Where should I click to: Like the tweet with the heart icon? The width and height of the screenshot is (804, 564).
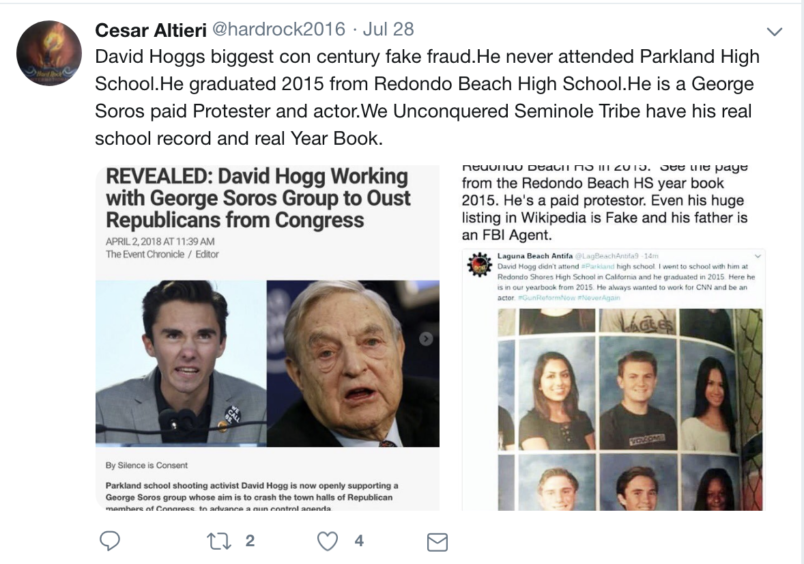point(328,541)
